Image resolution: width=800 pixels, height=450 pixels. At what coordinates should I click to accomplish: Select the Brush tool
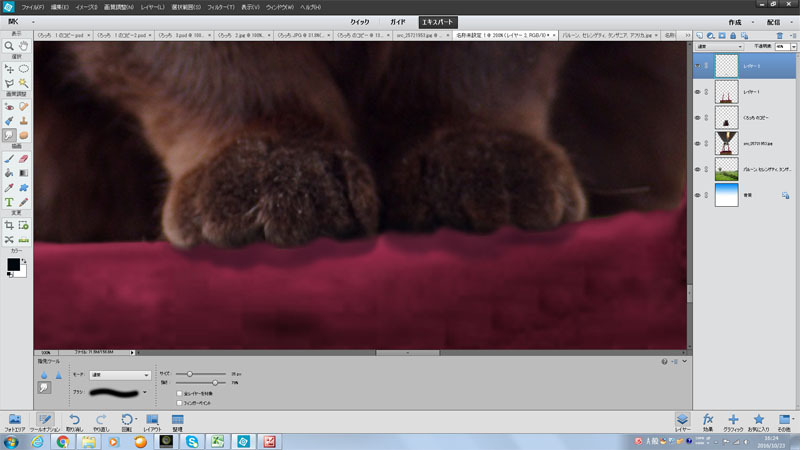click(x=9, y=159)
